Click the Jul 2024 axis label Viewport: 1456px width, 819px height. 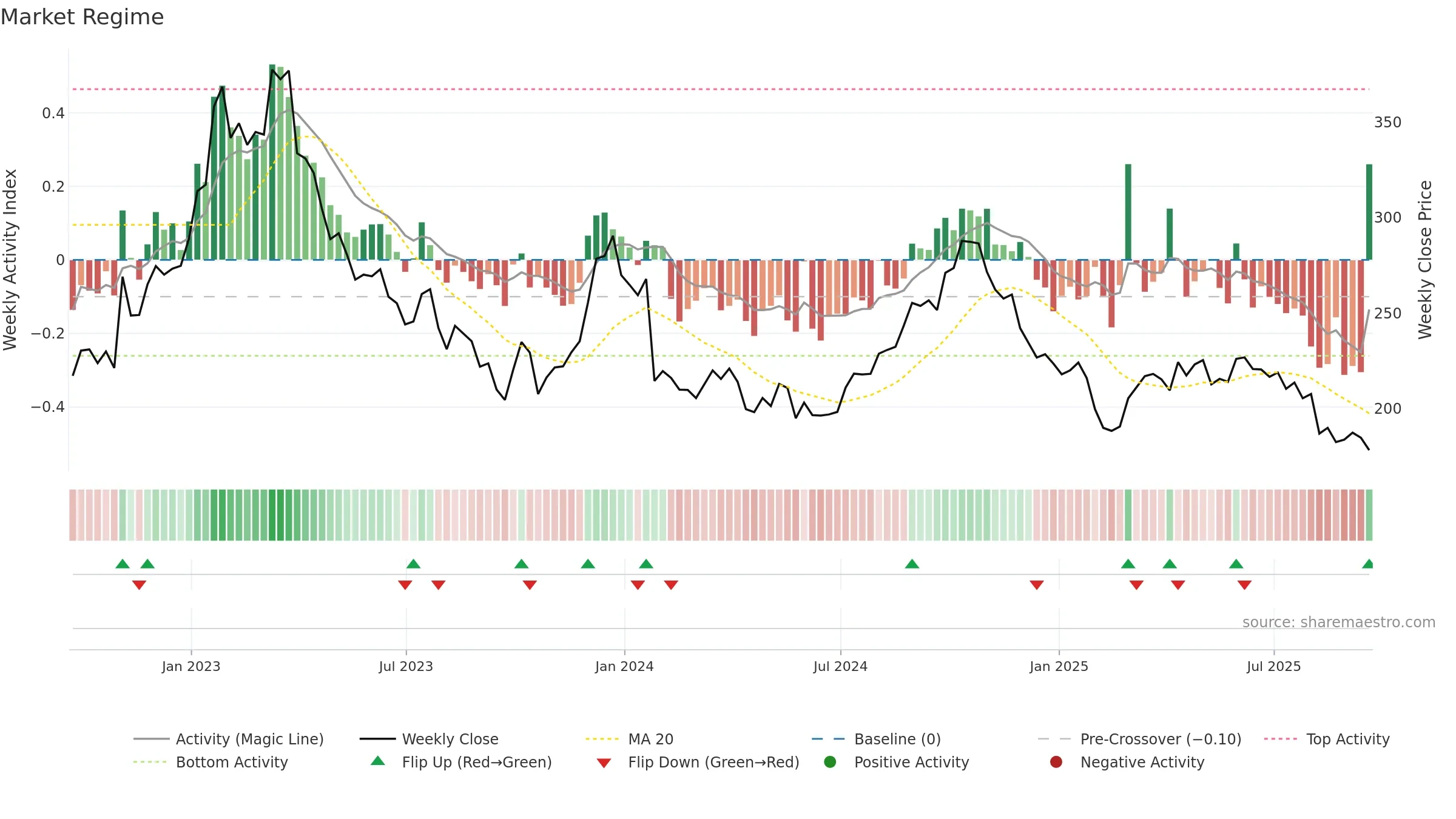[840, 666]
